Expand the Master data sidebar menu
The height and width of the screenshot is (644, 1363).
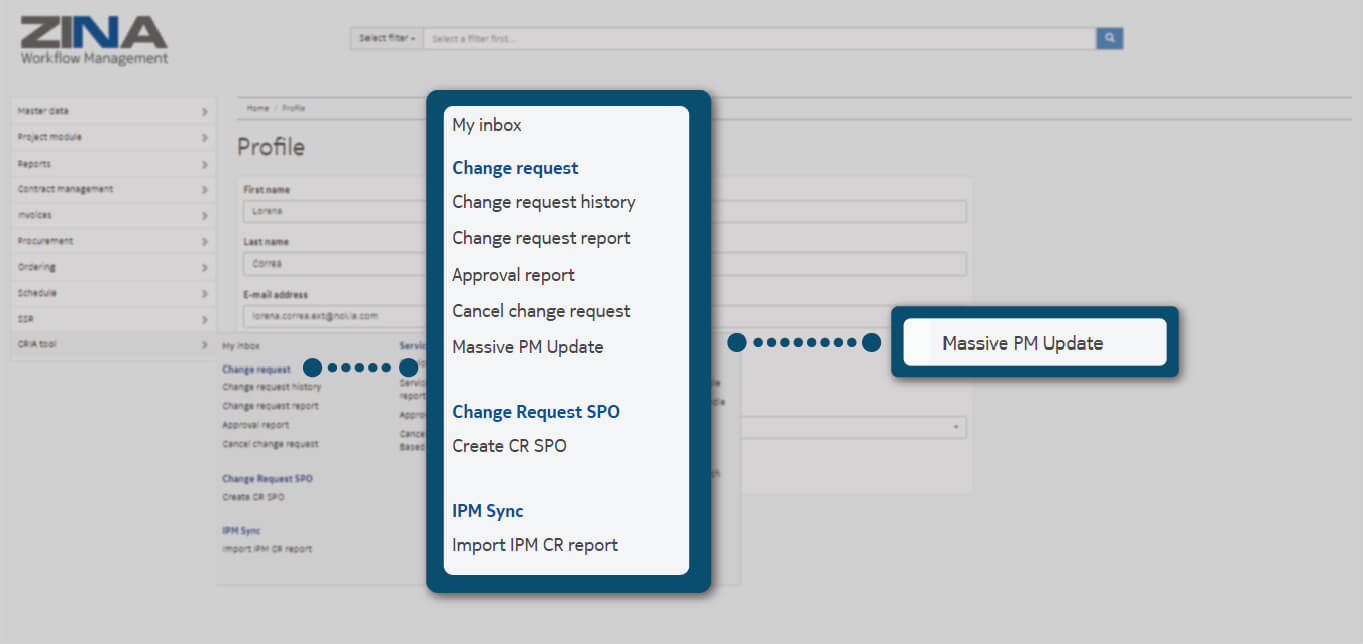112,111
